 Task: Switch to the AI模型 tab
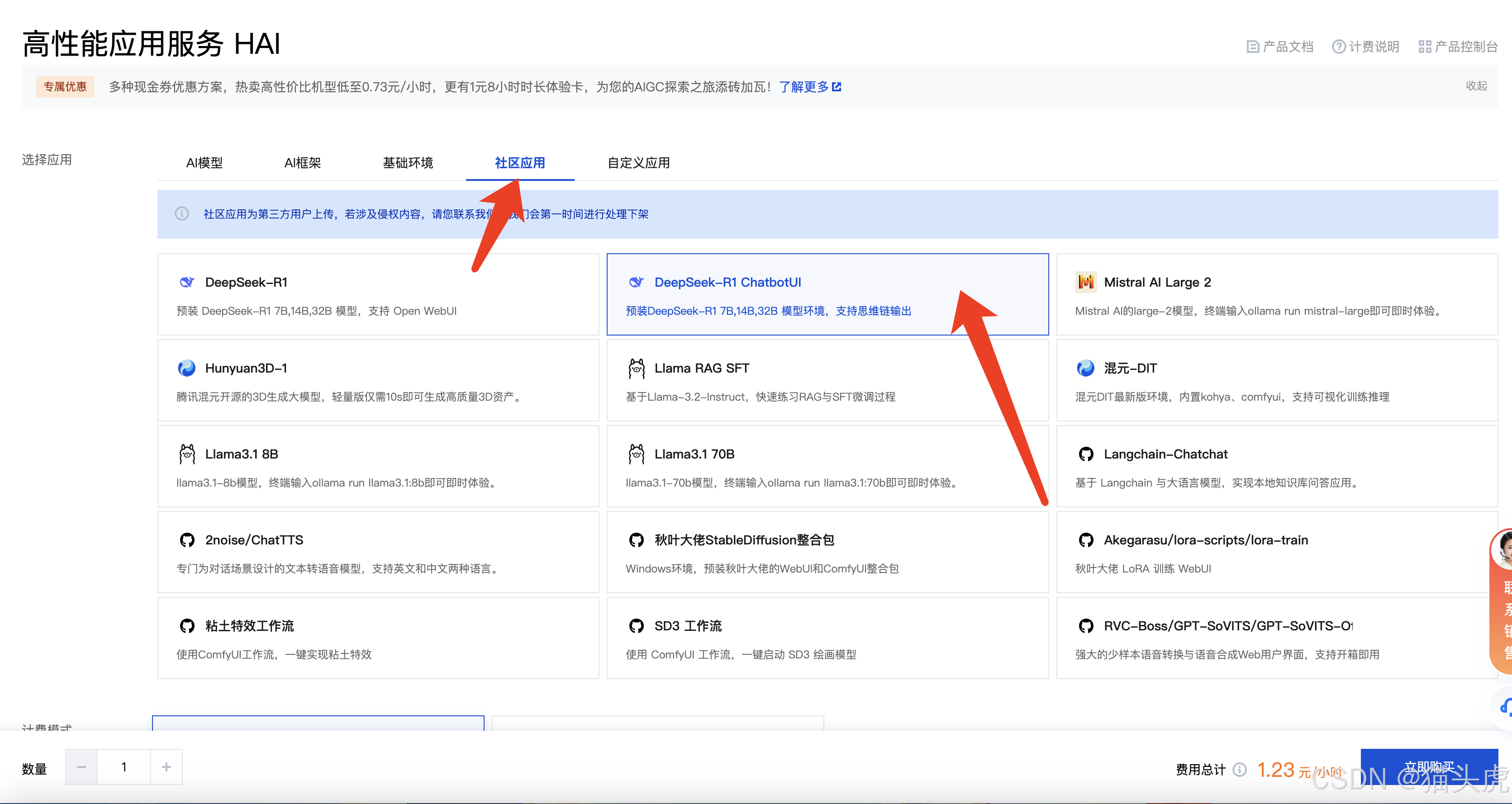click(x=204, y=163)
